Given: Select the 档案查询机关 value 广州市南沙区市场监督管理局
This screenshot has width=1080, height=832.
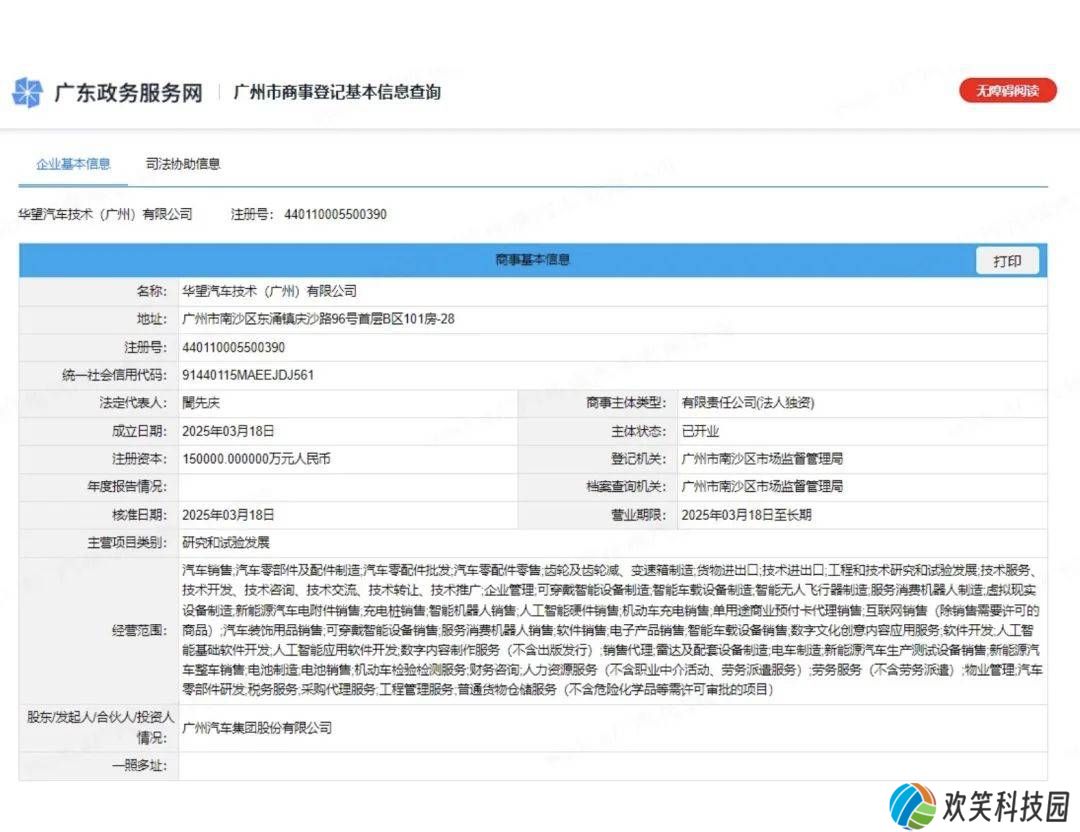Looking at the screenshot, I should (762, 487).
